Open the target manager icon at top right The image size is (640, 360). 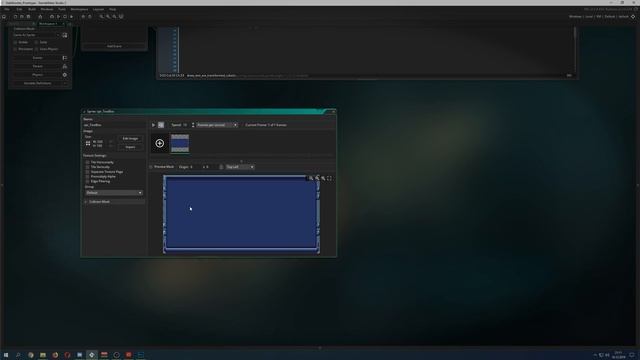(x=633, y=17)
